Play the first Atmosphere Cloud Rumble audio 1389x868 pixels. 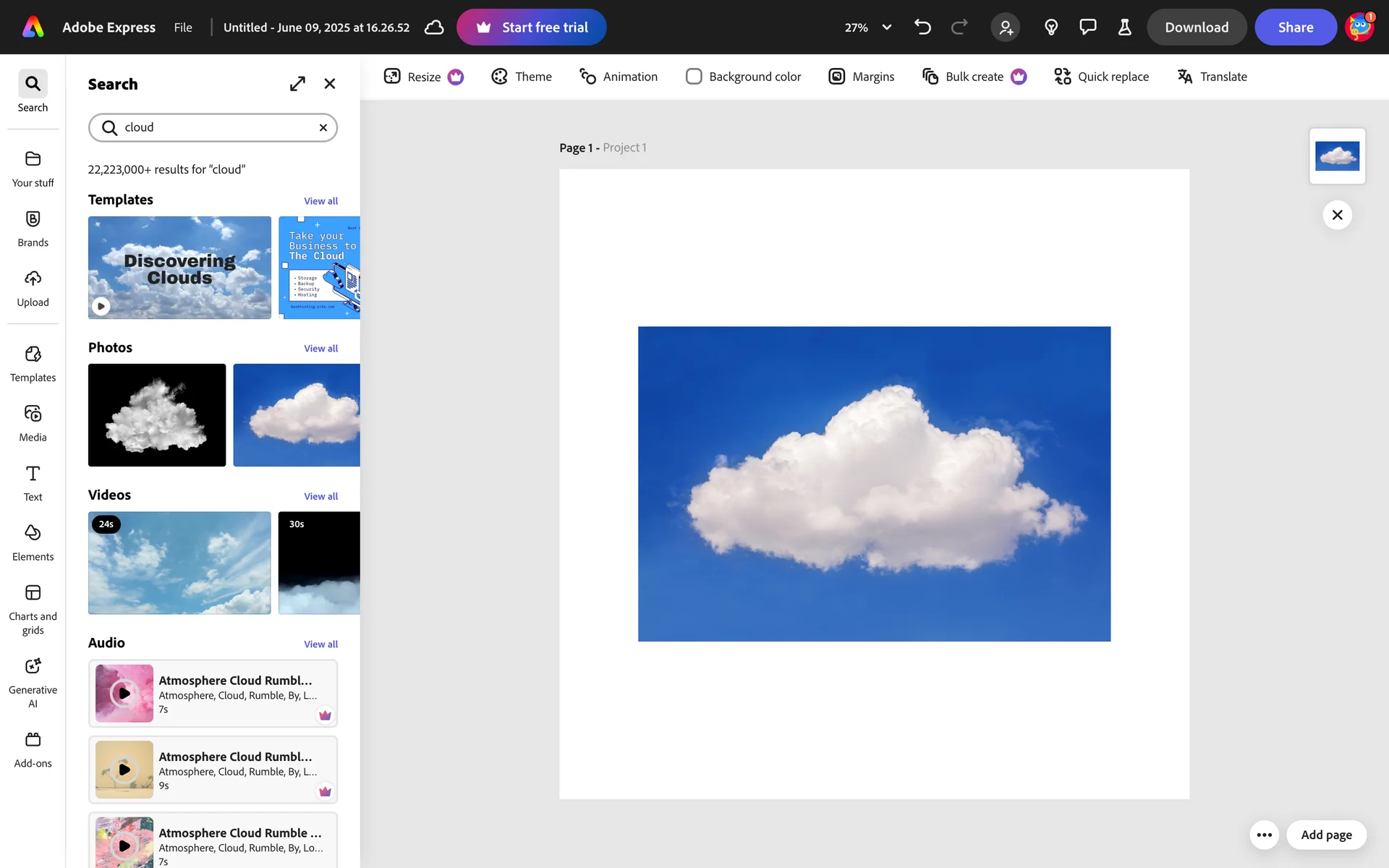(x=124, y=693)
